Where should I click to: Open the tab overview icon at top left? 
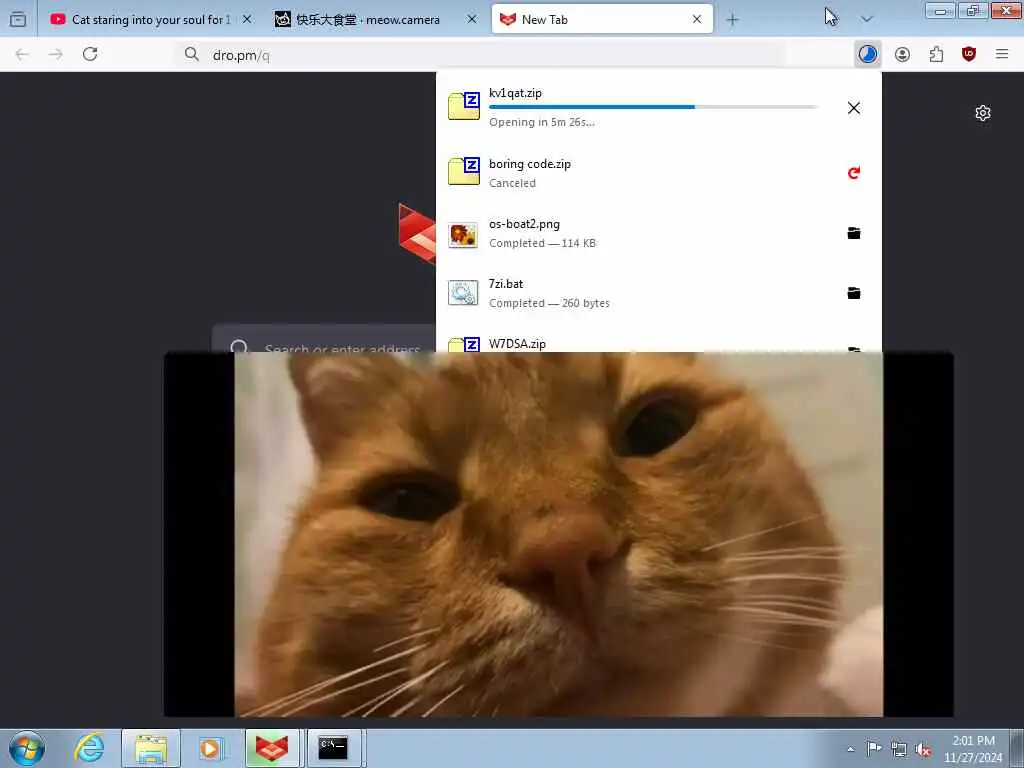coord(18,20)
